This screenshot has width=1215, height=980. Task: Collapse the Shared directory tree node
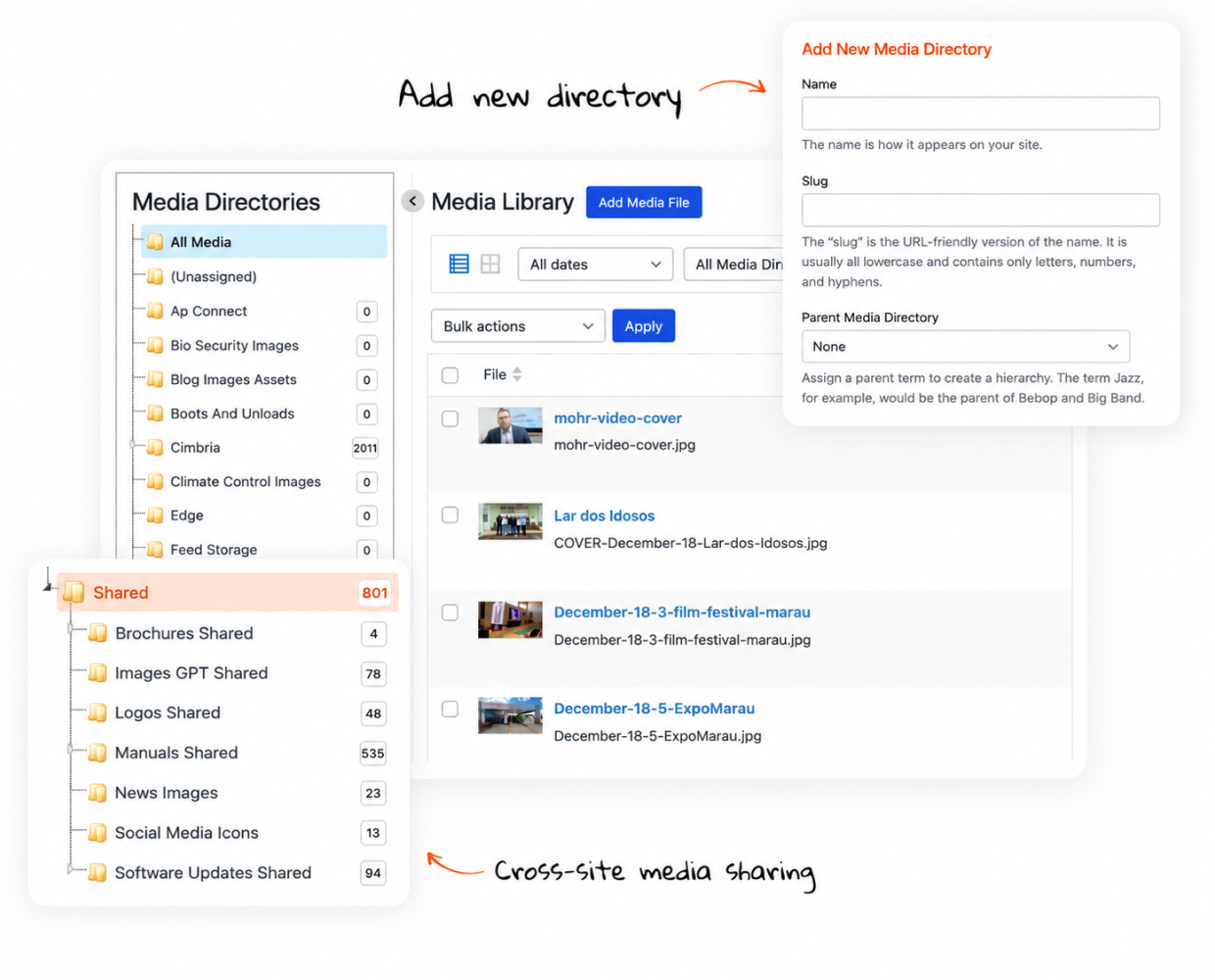(48, 586)
